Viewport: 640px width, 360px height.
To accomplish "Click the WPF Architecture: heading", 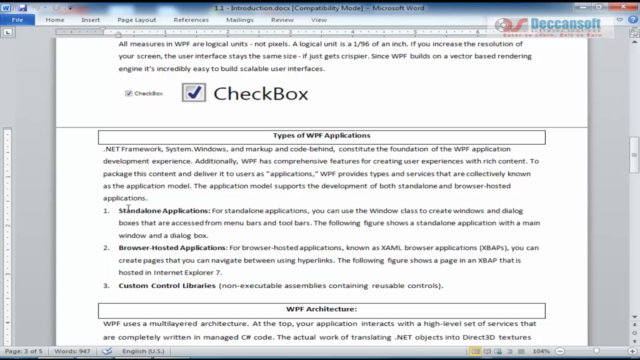I will coord(322,309).
